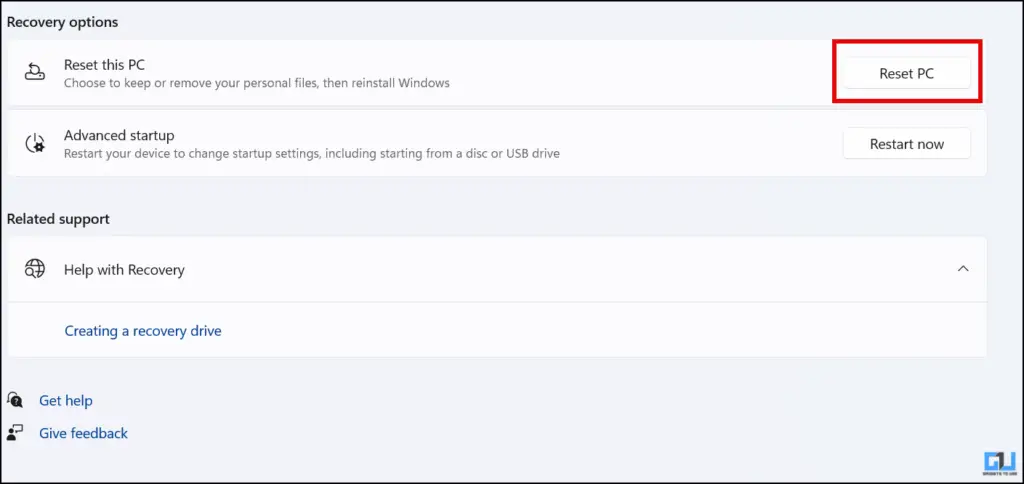
Task: Open the Get help link
Action: coord(66,400)
